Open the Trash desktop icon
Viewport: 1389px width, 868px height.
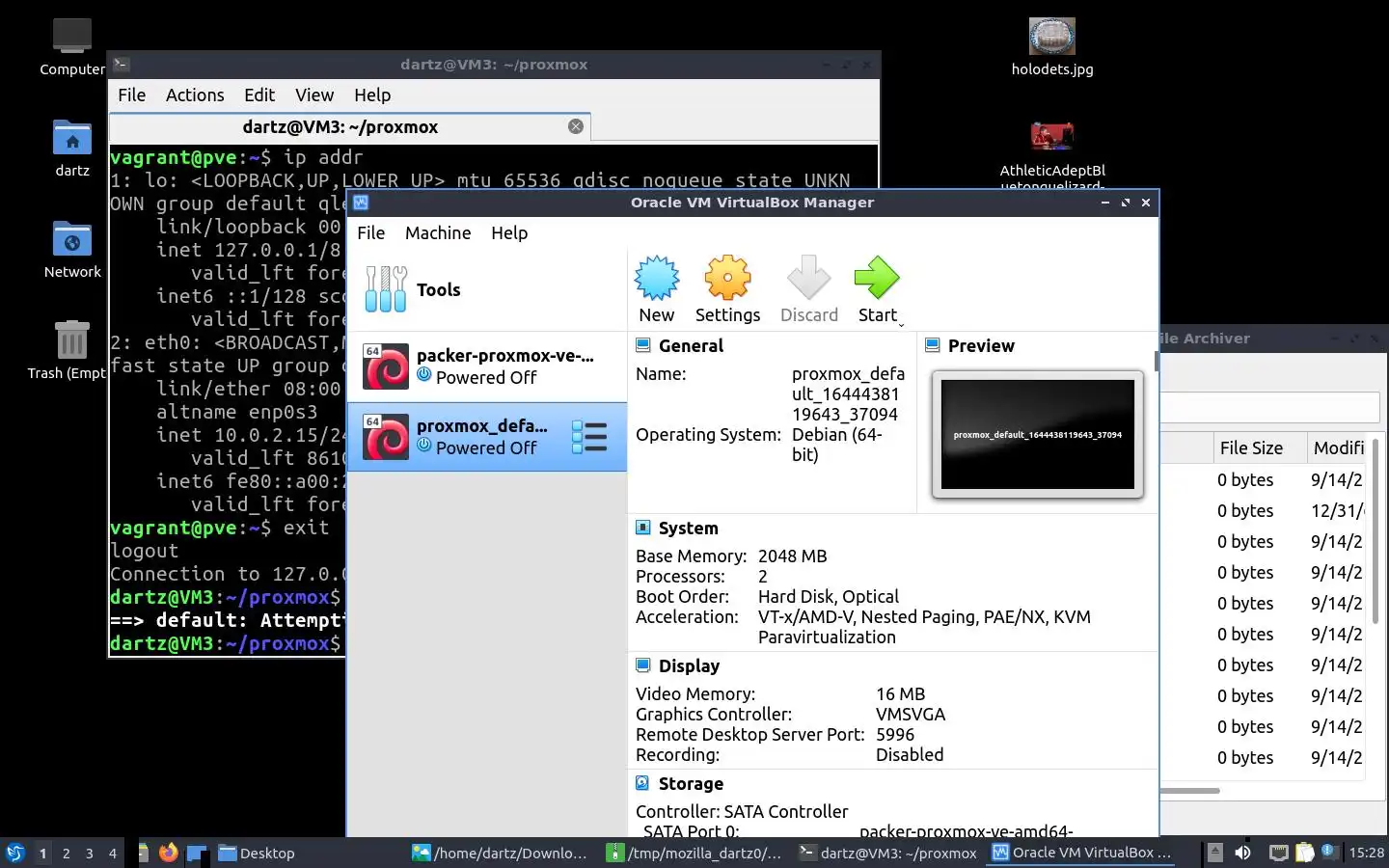[72, 339]
